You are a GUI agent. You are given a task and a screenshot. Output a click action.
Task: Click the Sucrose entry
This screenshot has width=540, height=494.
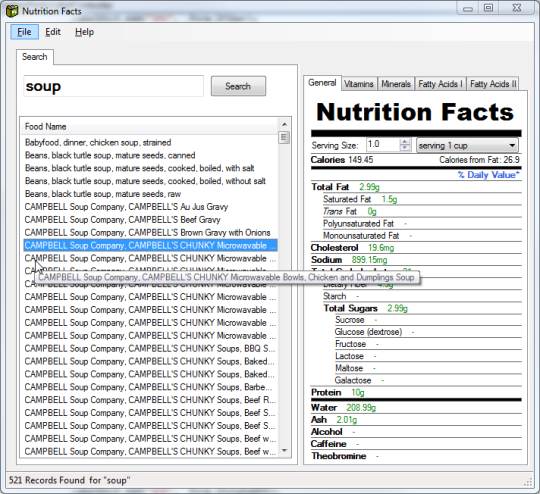point(356,320)
